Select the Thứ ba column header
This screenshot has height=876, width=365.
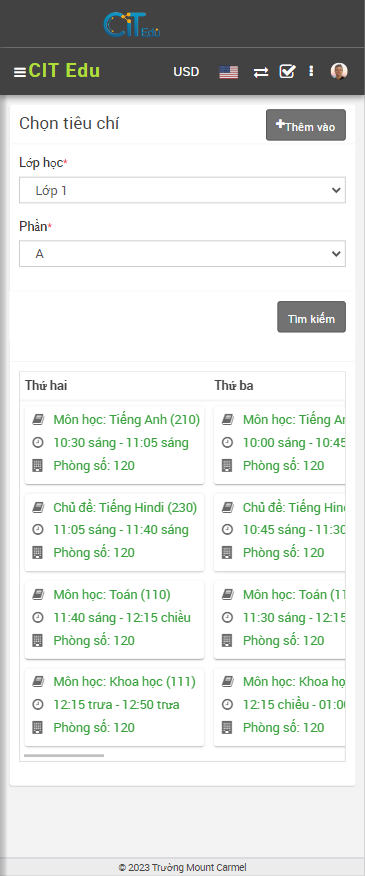234,385
